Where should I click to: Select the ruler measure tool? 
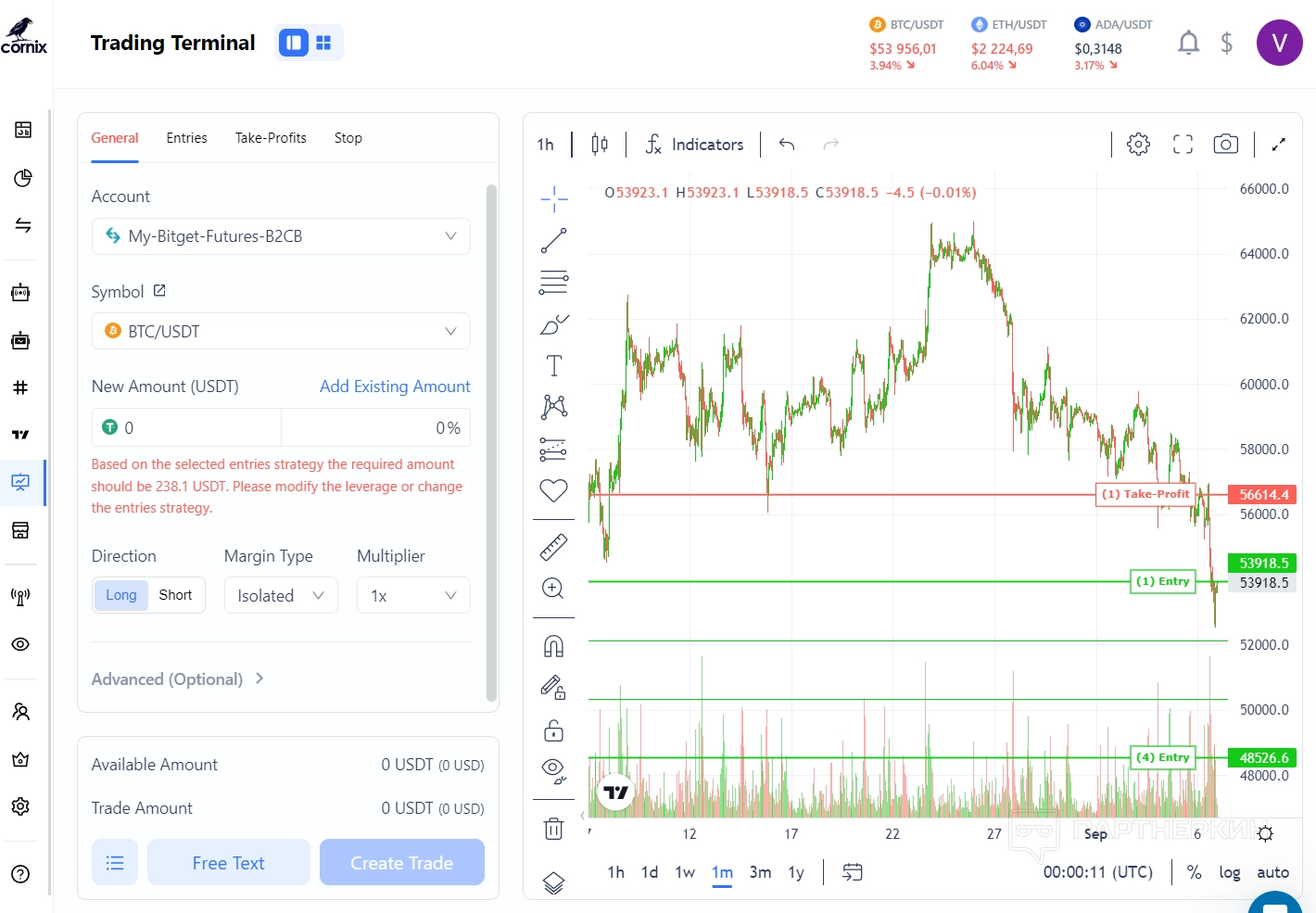(x=553, y=548)
